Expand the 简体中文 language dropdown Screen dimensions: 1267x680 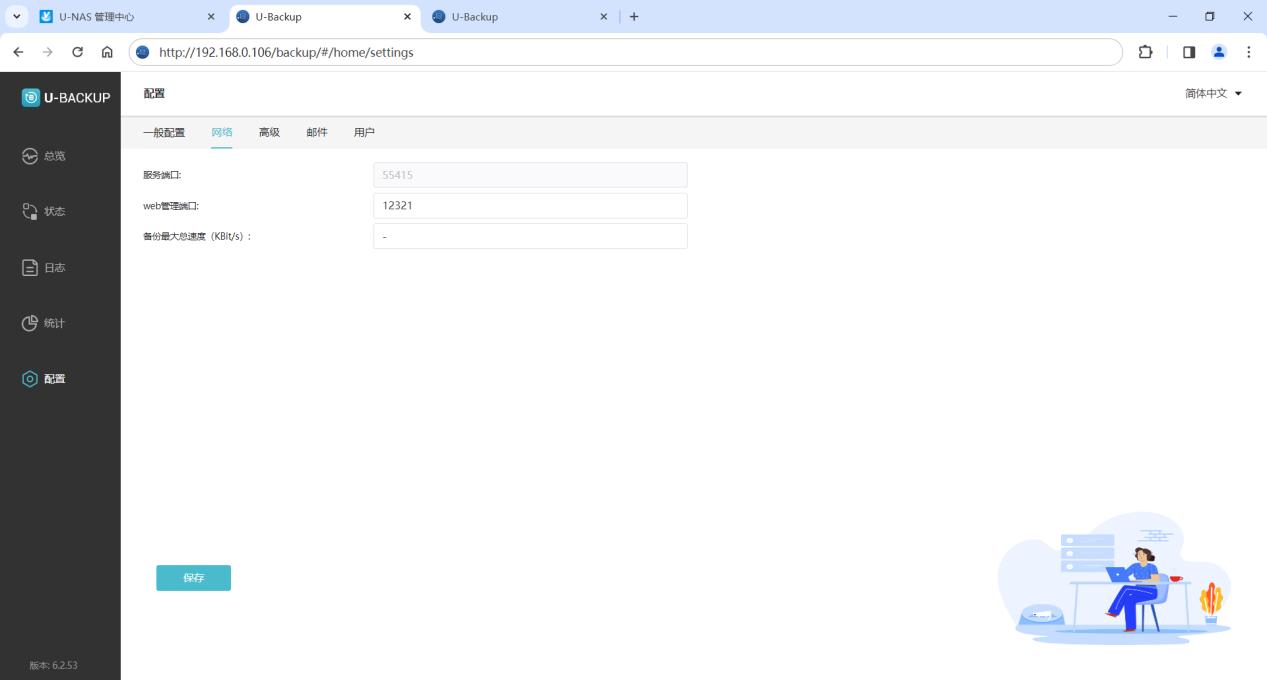coord(1213,94)
